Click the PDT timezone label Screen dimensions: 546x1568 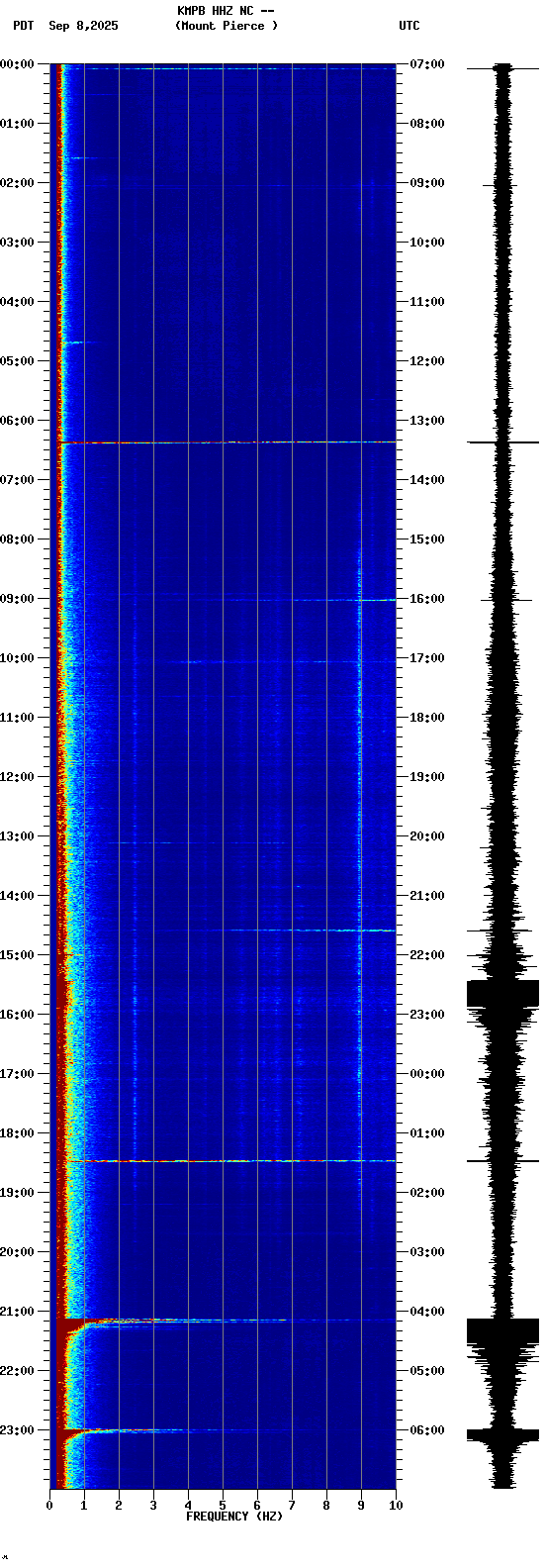23,26
